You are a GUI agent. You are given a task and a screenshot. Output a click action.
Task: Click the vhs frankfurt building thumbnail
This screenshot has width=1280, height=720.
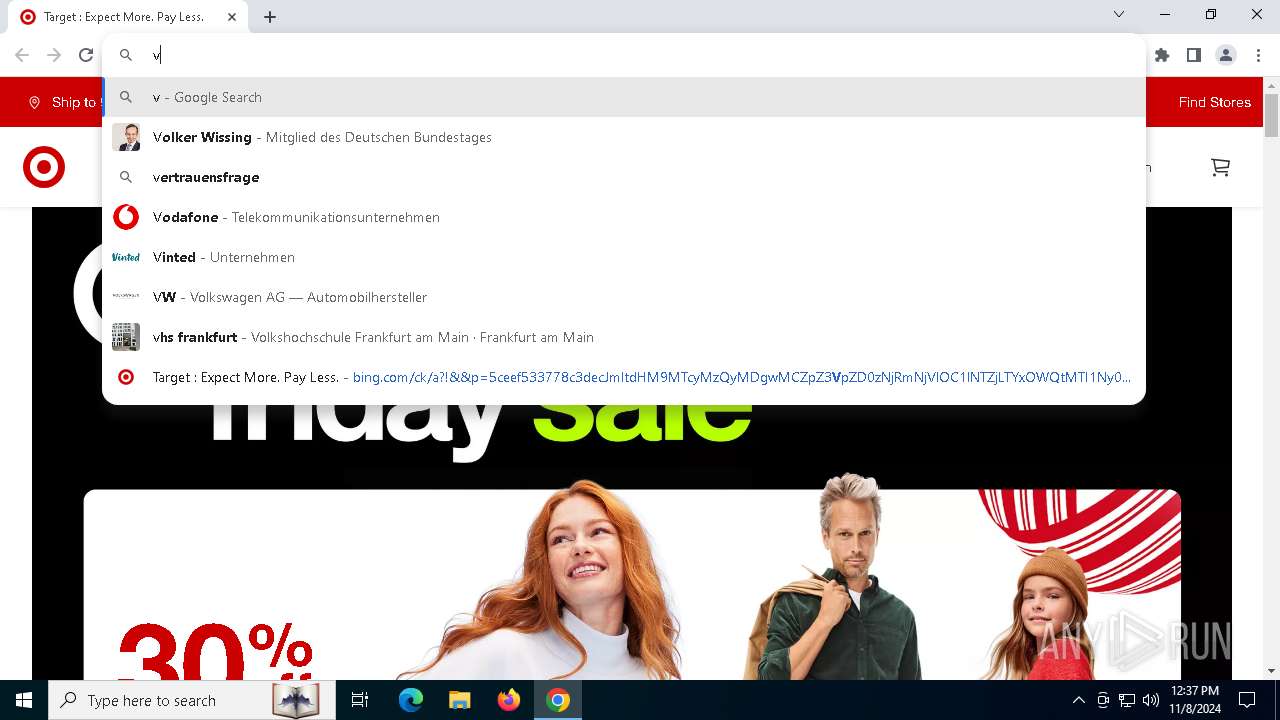point(126,337)
